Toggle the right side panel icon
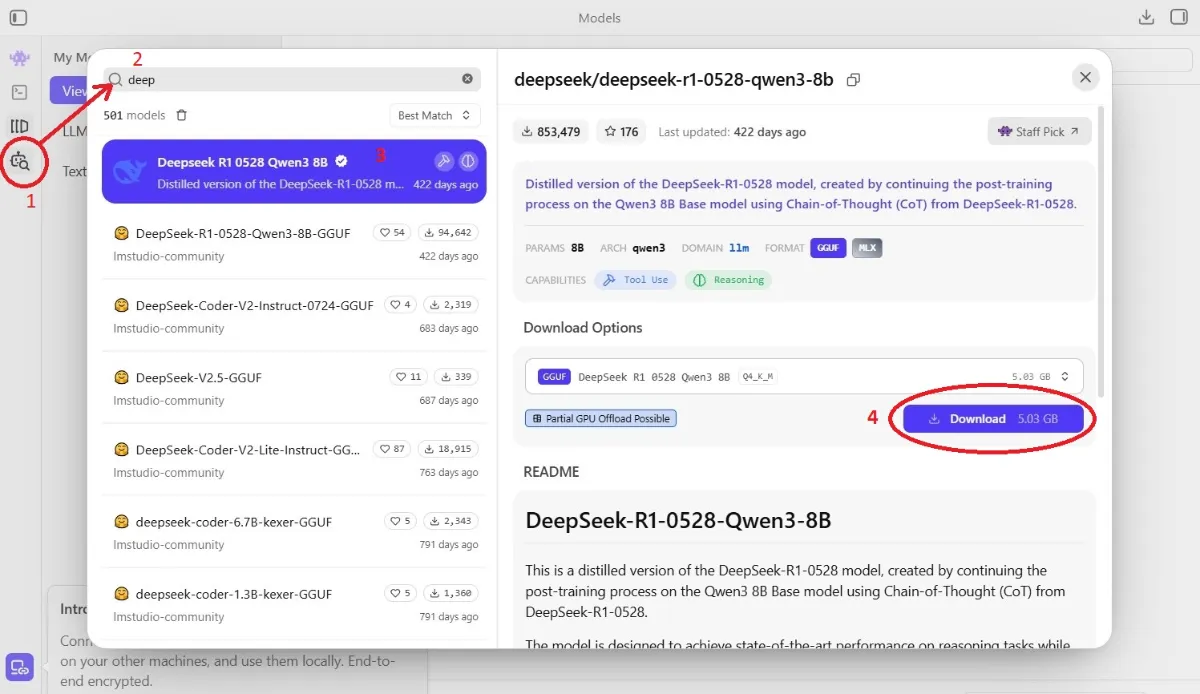The image size is (1200, 694). coord(1181,18)
